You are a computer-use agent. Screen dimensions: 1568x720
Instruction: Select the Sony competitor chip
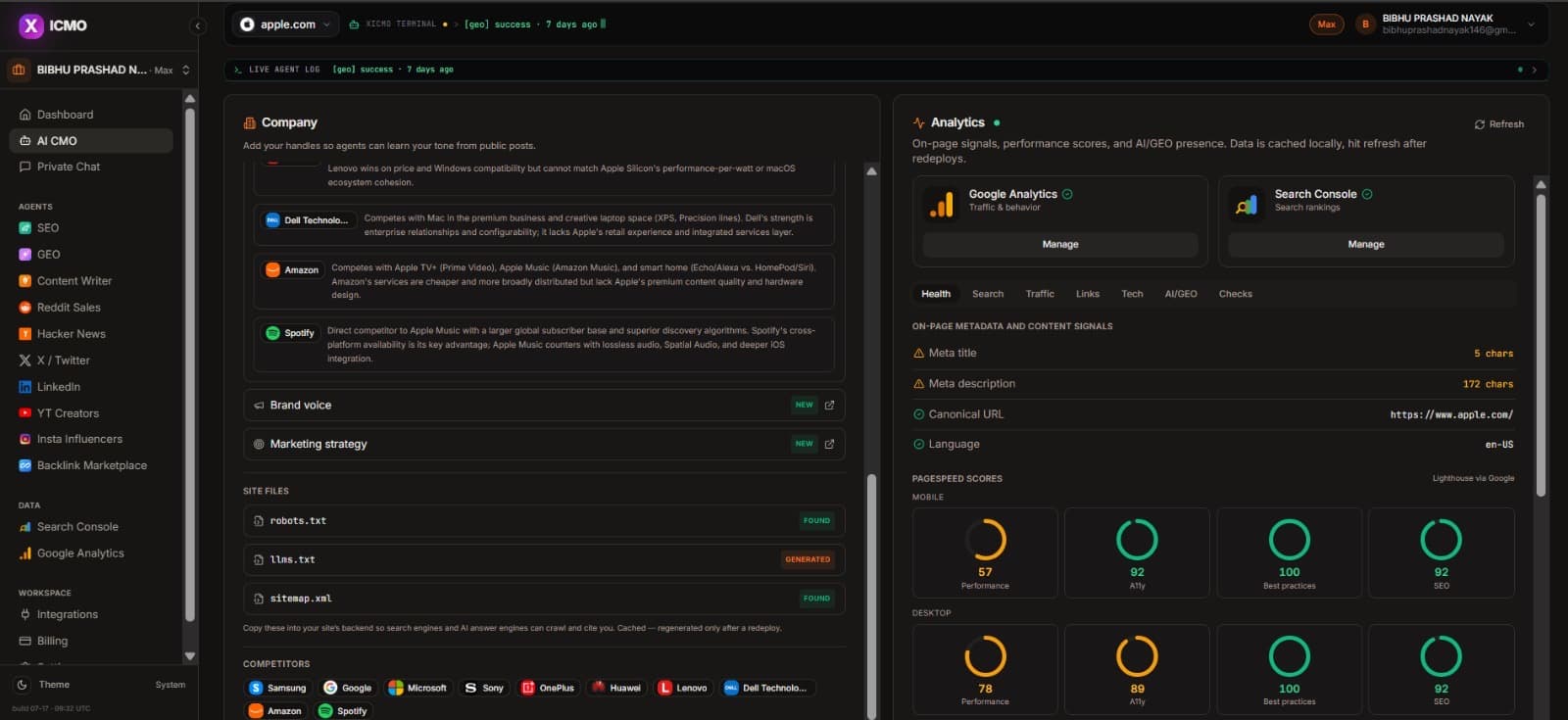[x=484, y=688]
